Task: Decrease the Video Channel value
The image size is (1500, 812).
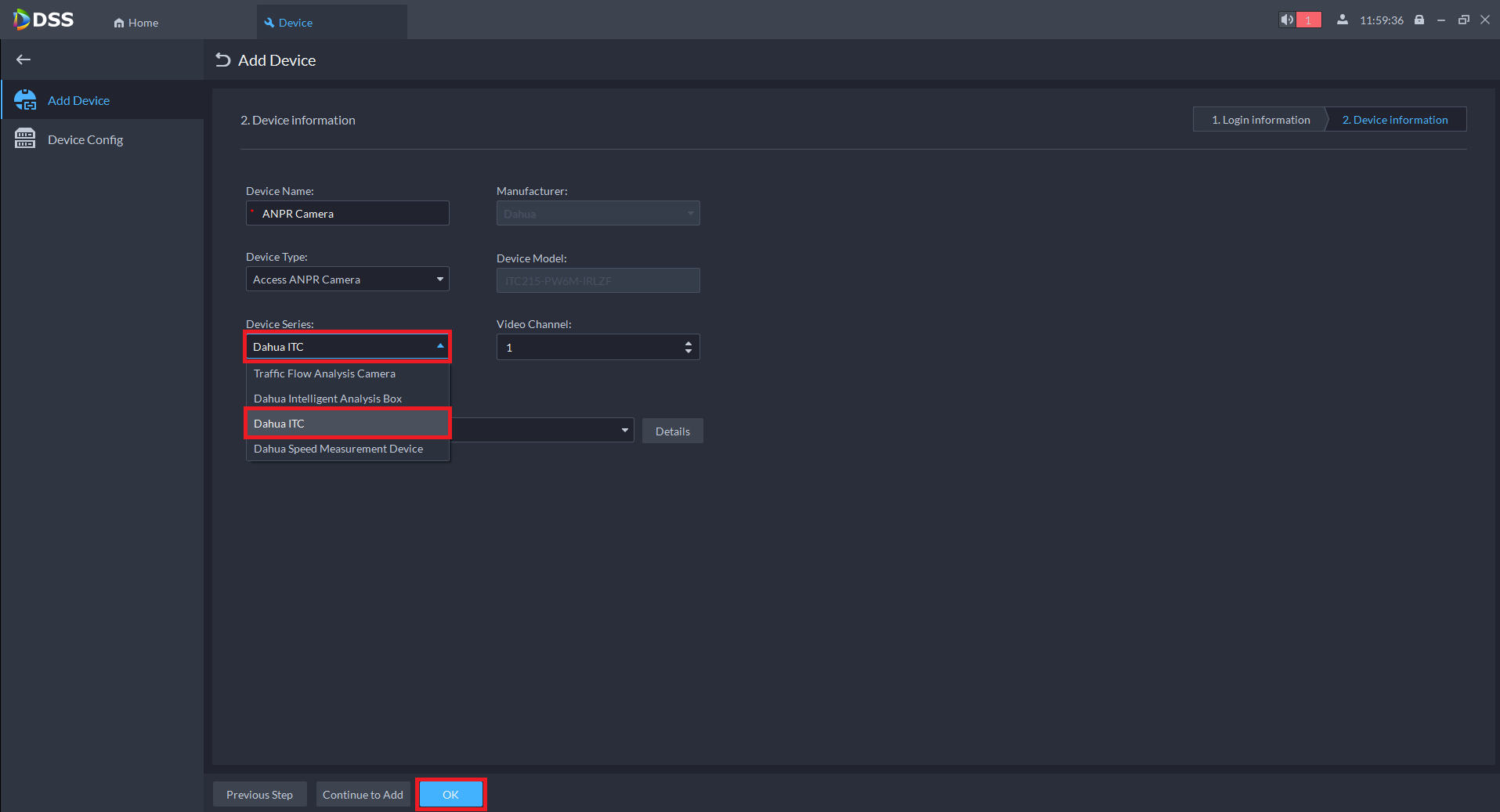Action: pyautogui.click(x=689, y=352)
